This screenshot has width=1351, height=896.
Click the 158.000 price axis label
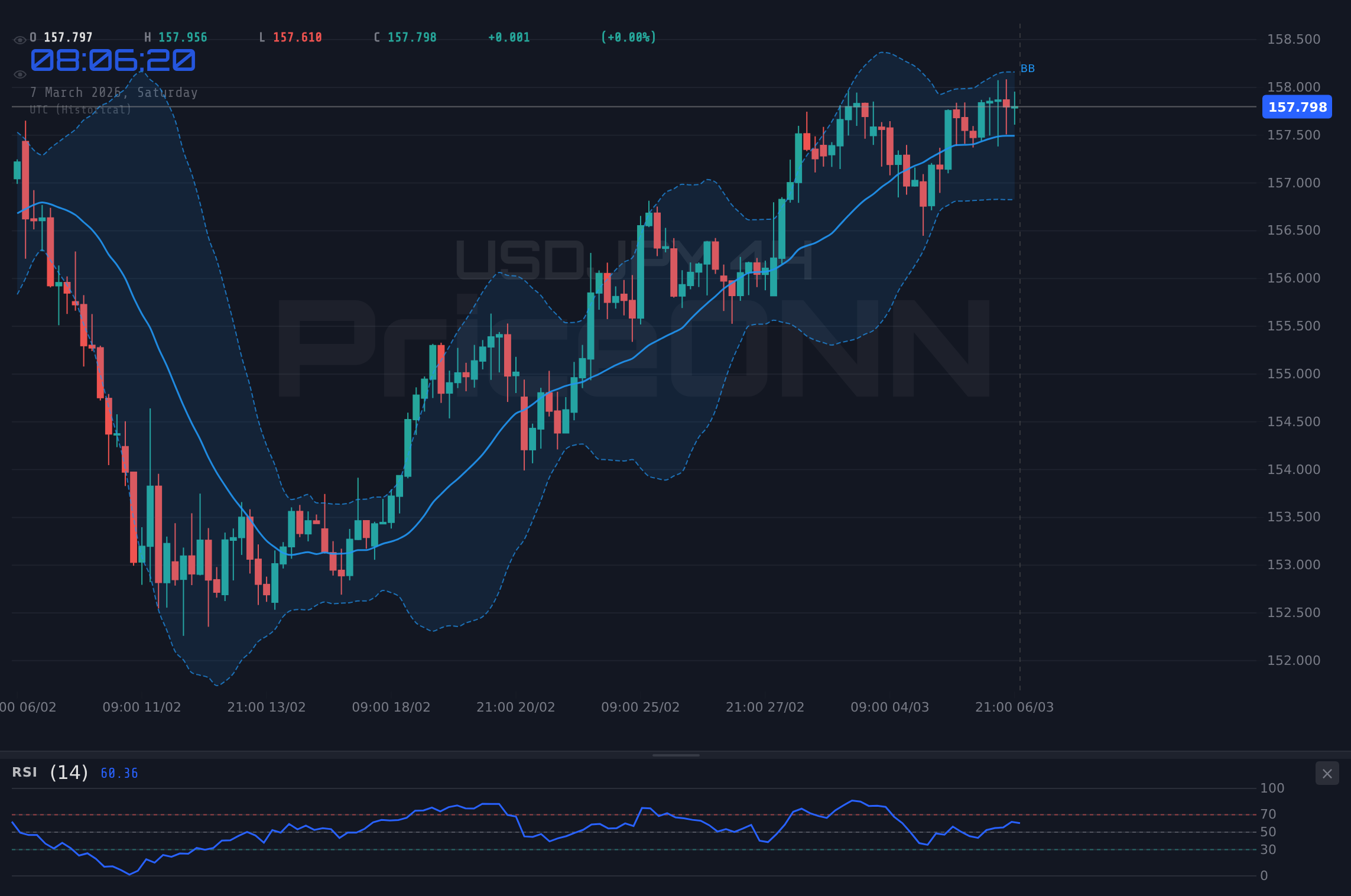1294,87
